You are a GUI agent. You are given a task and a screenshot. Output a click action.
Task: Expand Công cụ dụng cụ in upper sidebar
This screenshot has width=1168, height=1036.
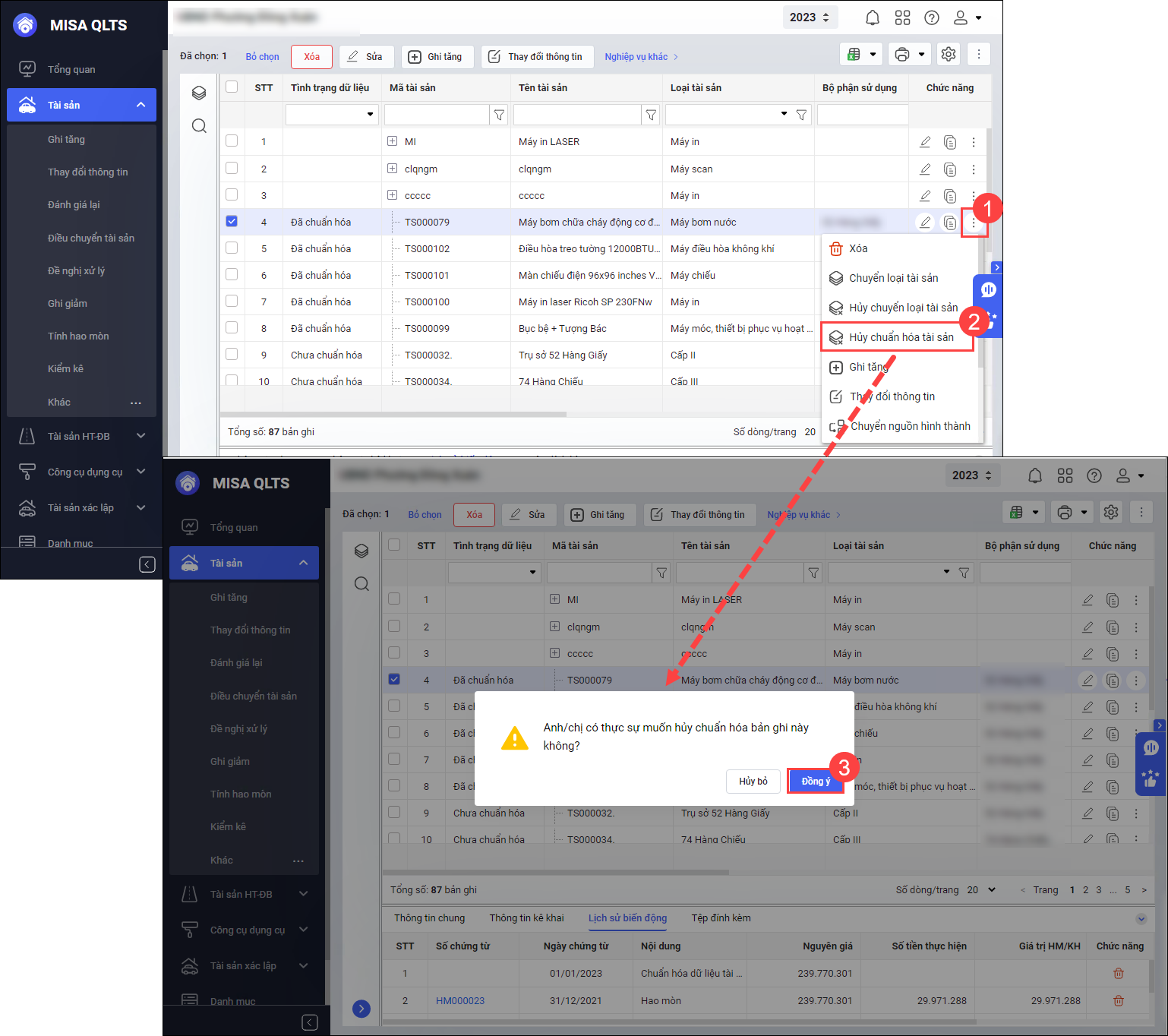click(141, 472)
